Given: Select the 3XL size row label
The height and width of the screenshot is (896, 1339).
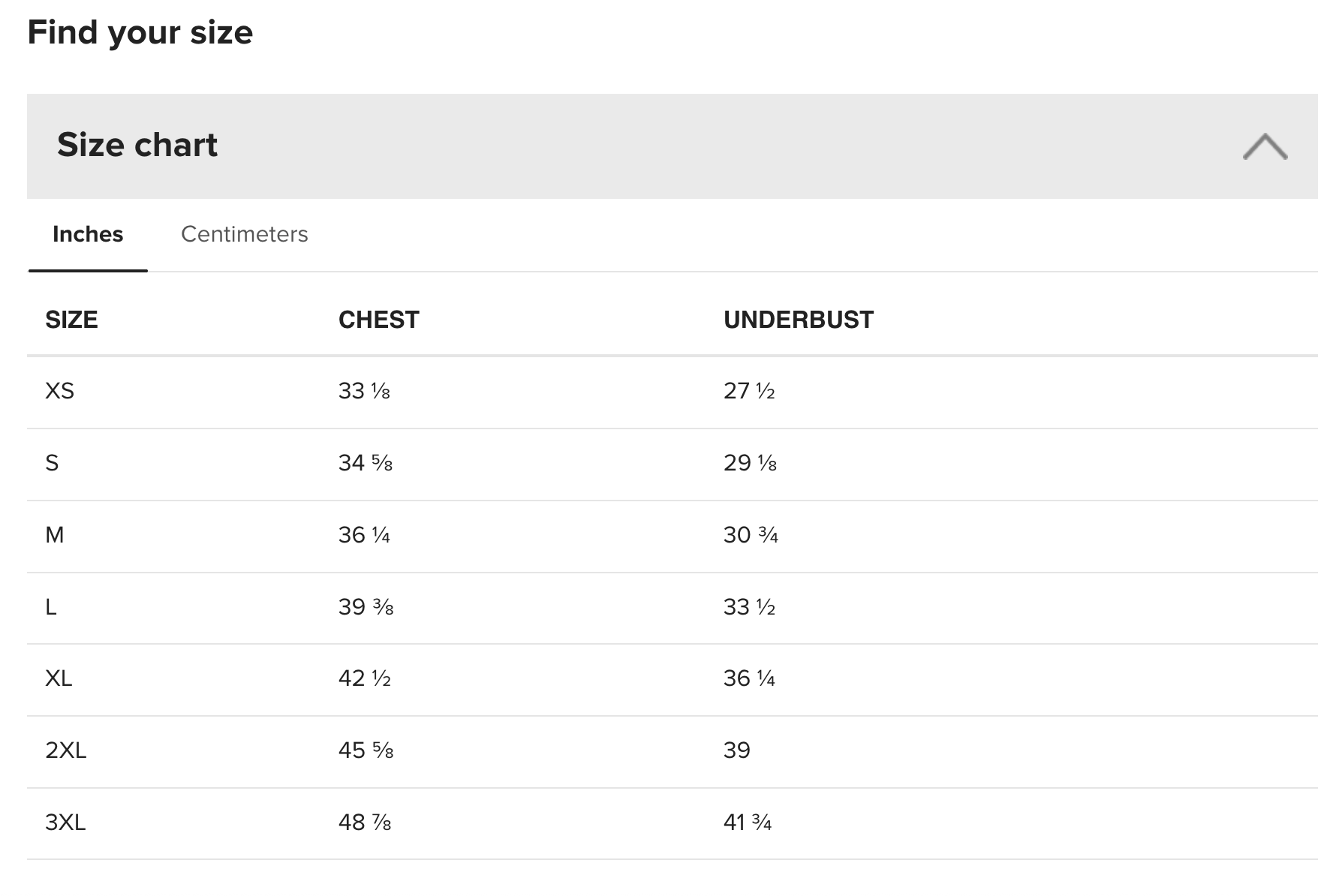Looking at the screenshot, I should (65, 822).
